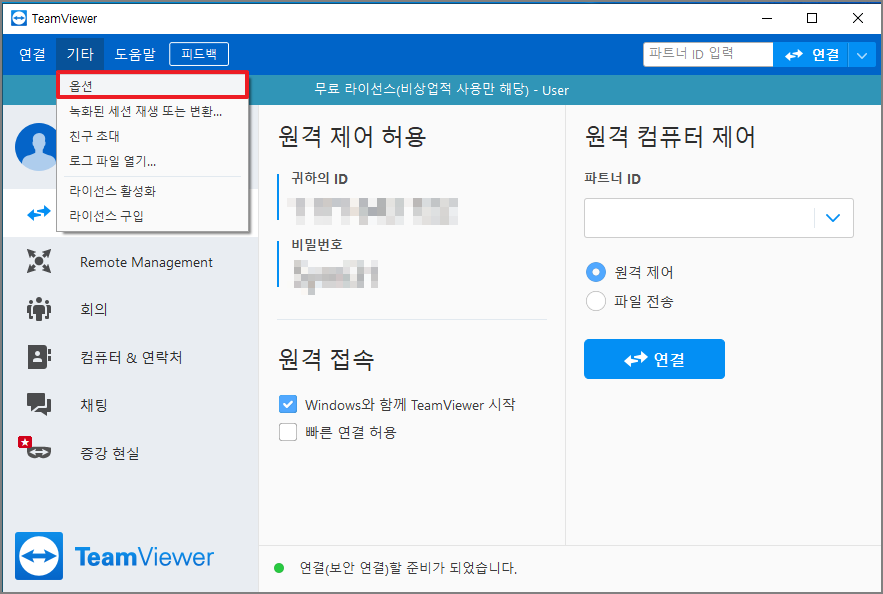Click the Remote Management label
Image resolution: width=883 pixels, height=594 pixels.
pos(146,262)
